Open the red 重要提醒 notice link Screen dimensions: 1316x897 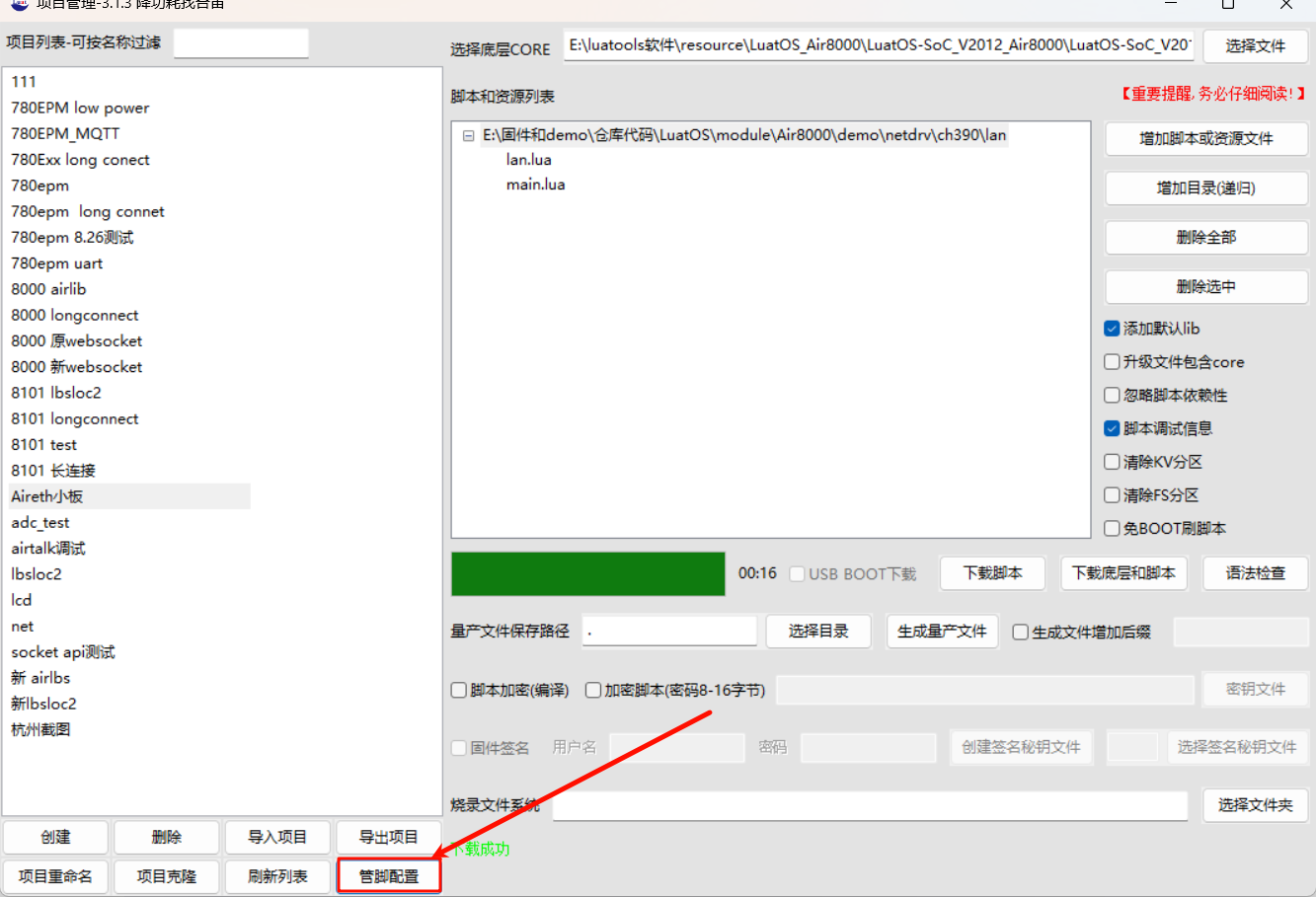pyautogui.click(x=1212, y=94)
